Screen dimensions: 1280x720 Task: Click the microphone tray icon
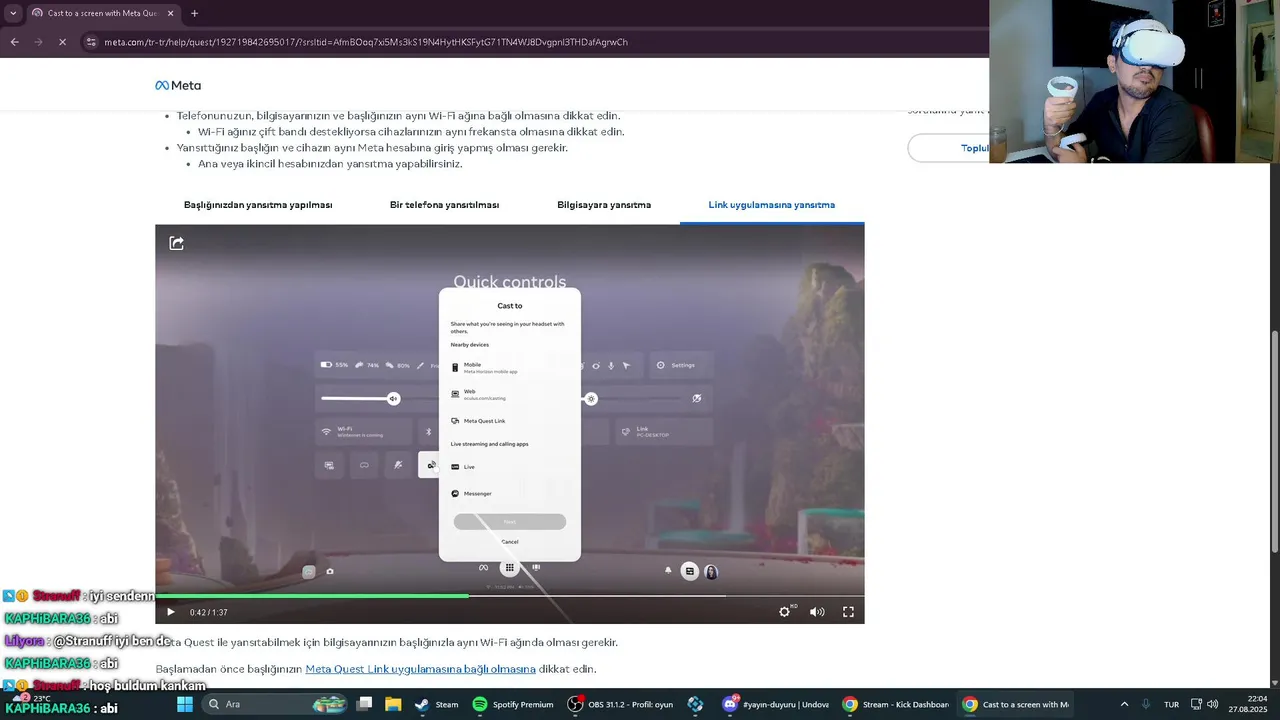[x=1146, y=704]
